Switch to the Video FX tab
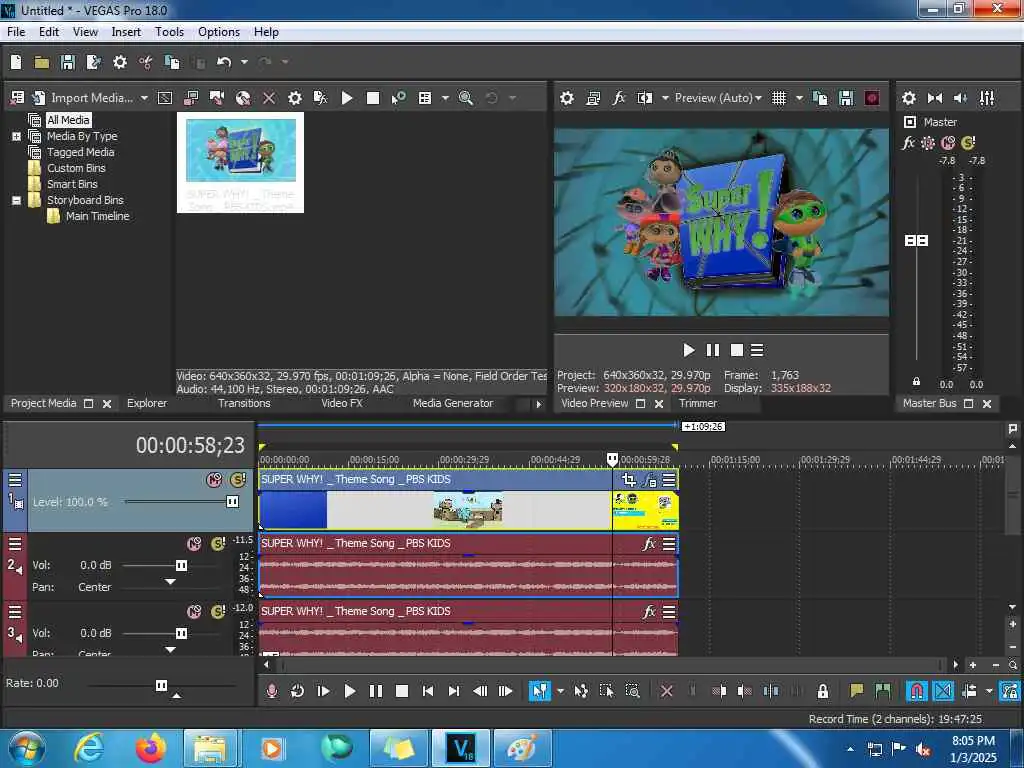Screen dimensions: 1024x768 (342, 404)
